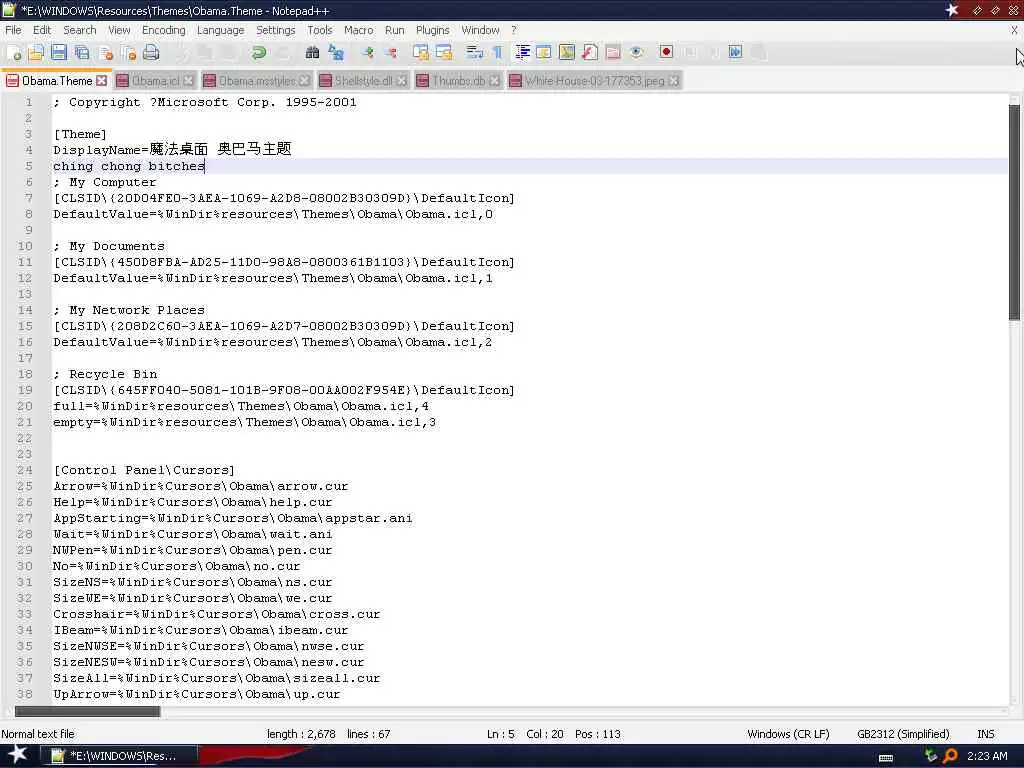Click the Windows (CR LF) status field
The width and height of the screenshot is (1024, 768).
tap(788, 734)
